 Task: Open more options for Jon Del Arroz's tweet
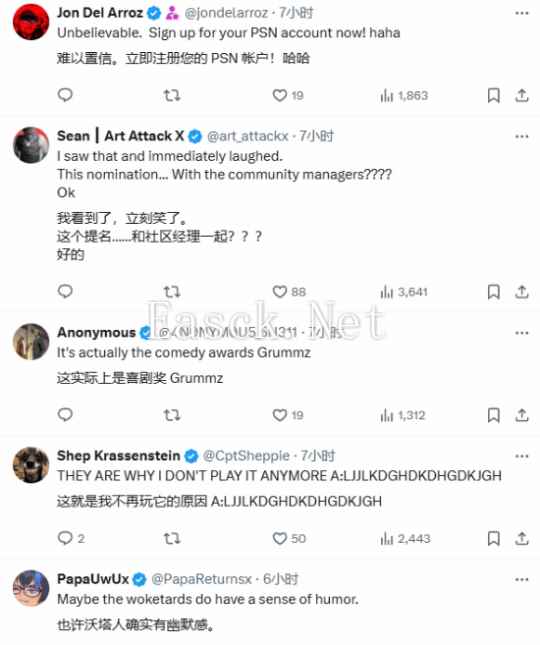click(x=521, y=13)
